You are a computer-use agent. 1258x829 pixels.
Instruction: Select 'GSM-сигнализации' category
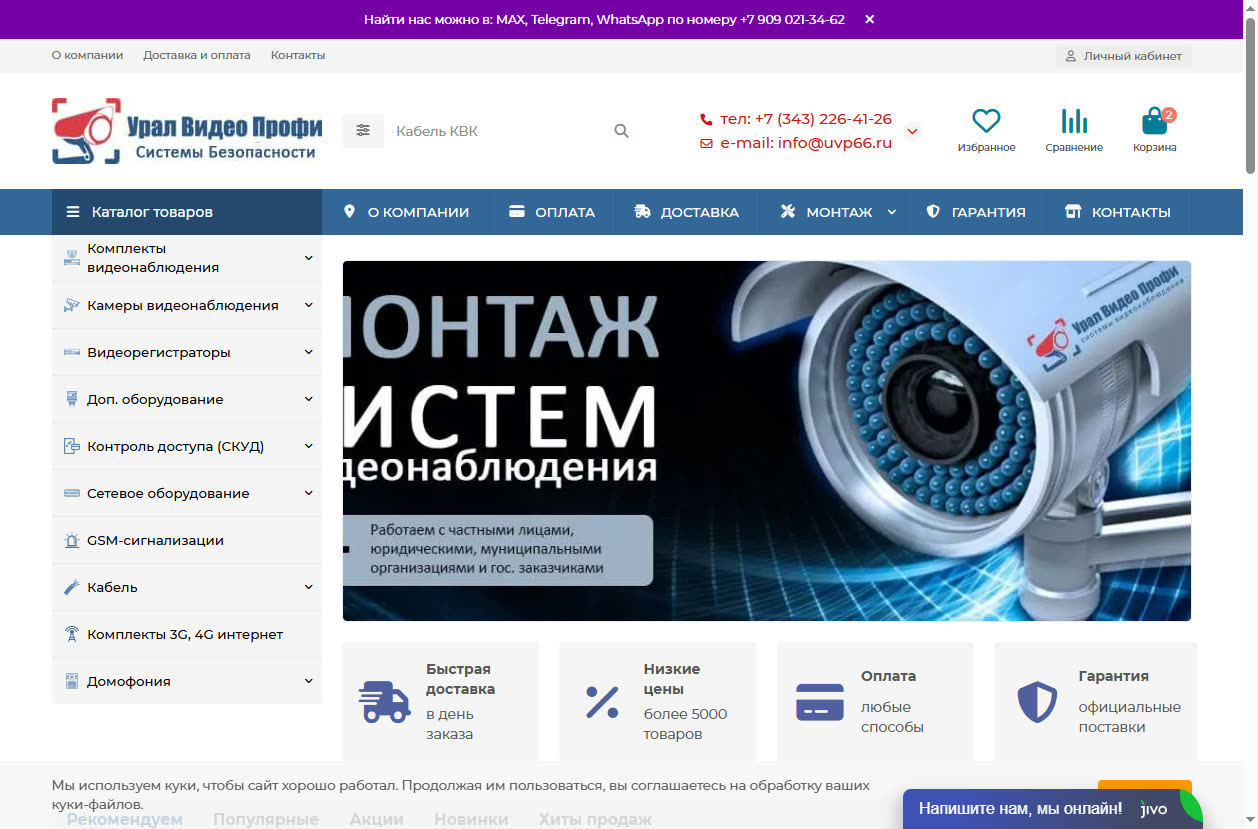point(155,540)
